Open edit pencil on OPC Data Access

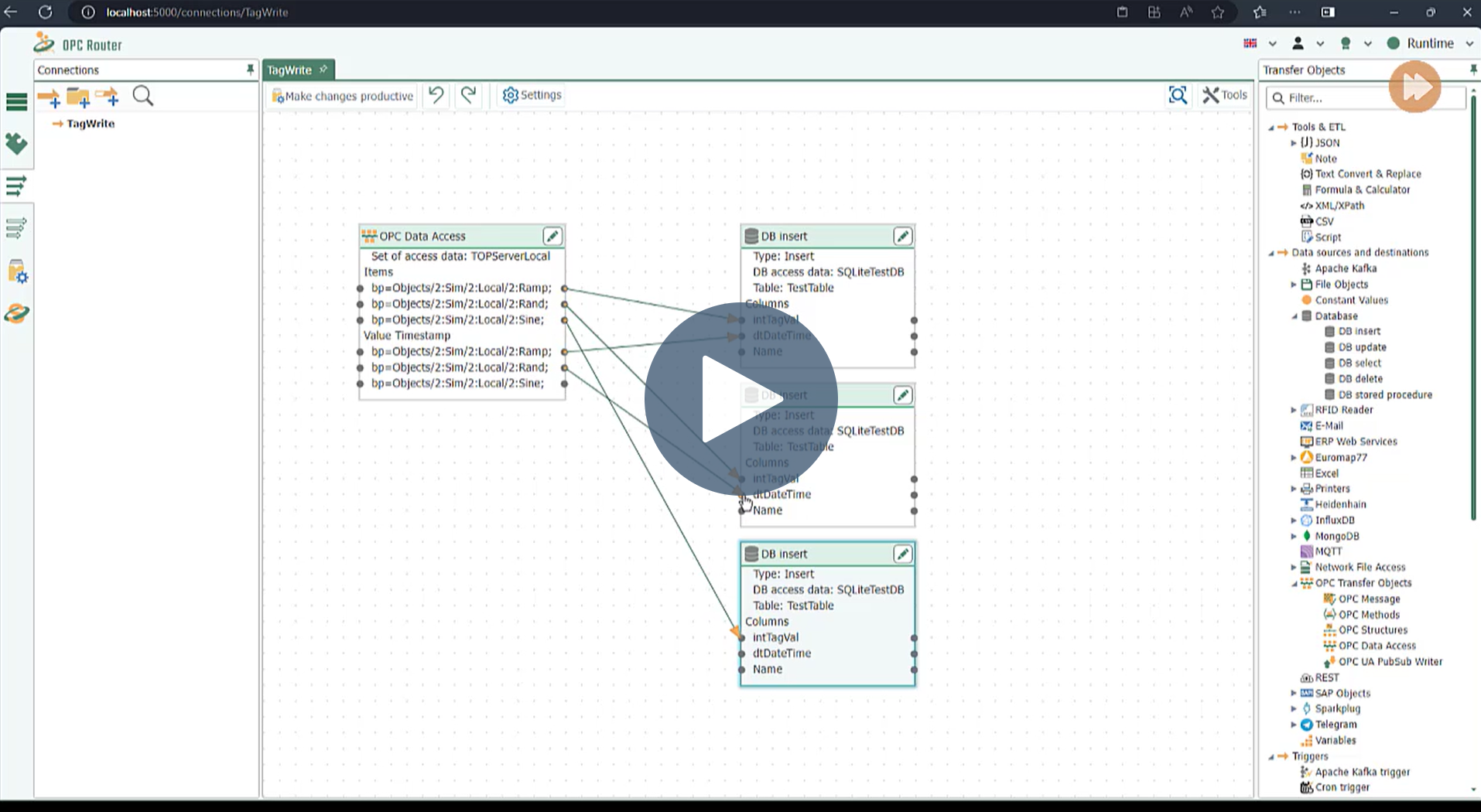coord(552,236)
